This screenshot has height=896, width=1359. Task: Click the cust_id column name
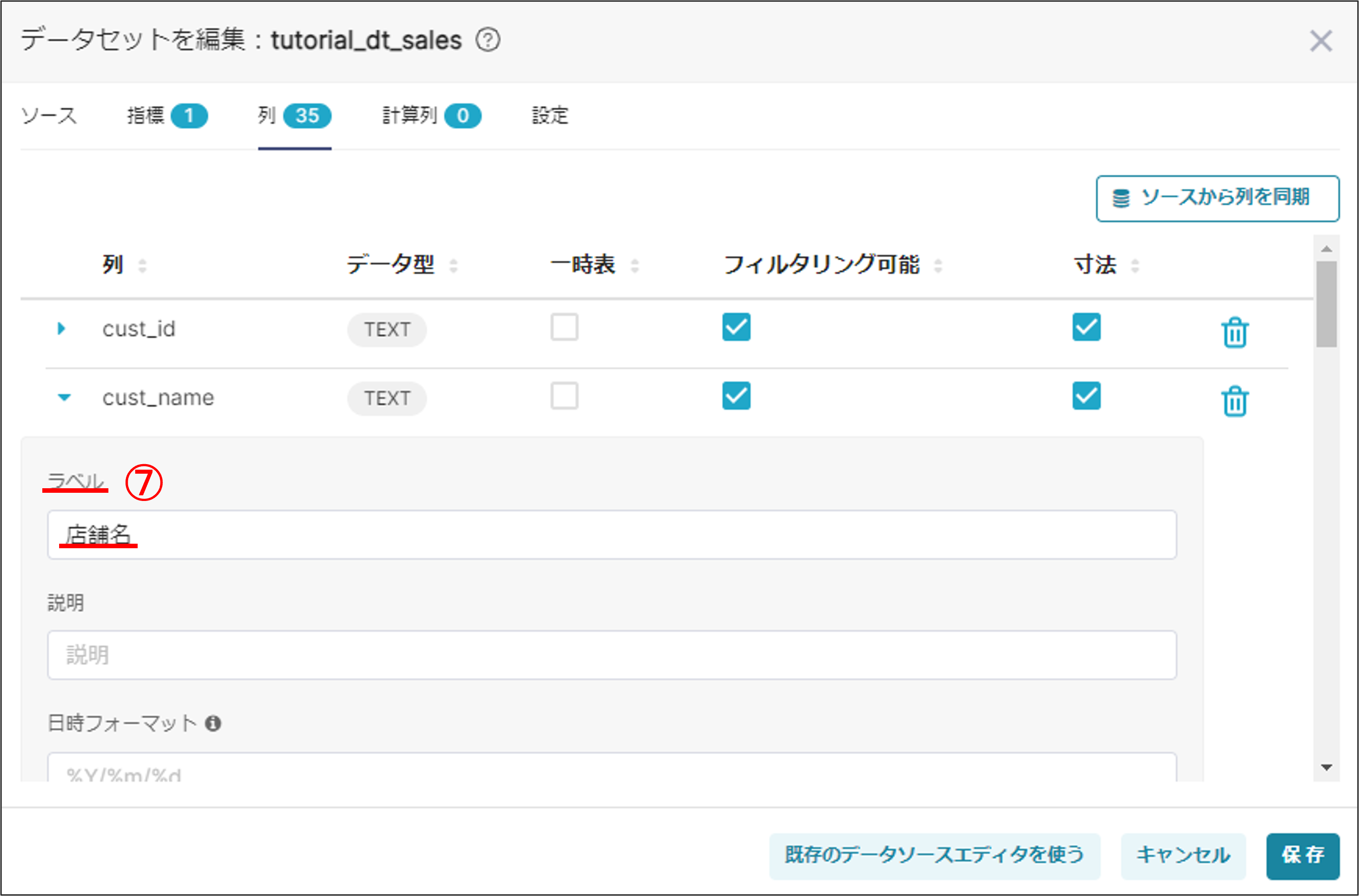pyautogui.click(x=139, y=329)
